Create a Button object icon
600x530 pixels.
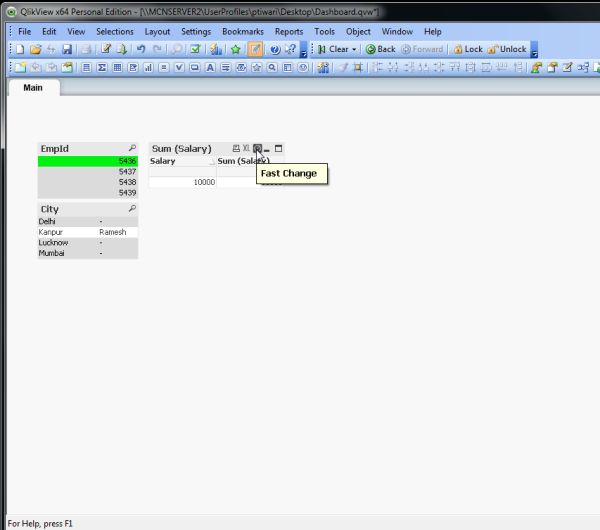coord(195,68)
